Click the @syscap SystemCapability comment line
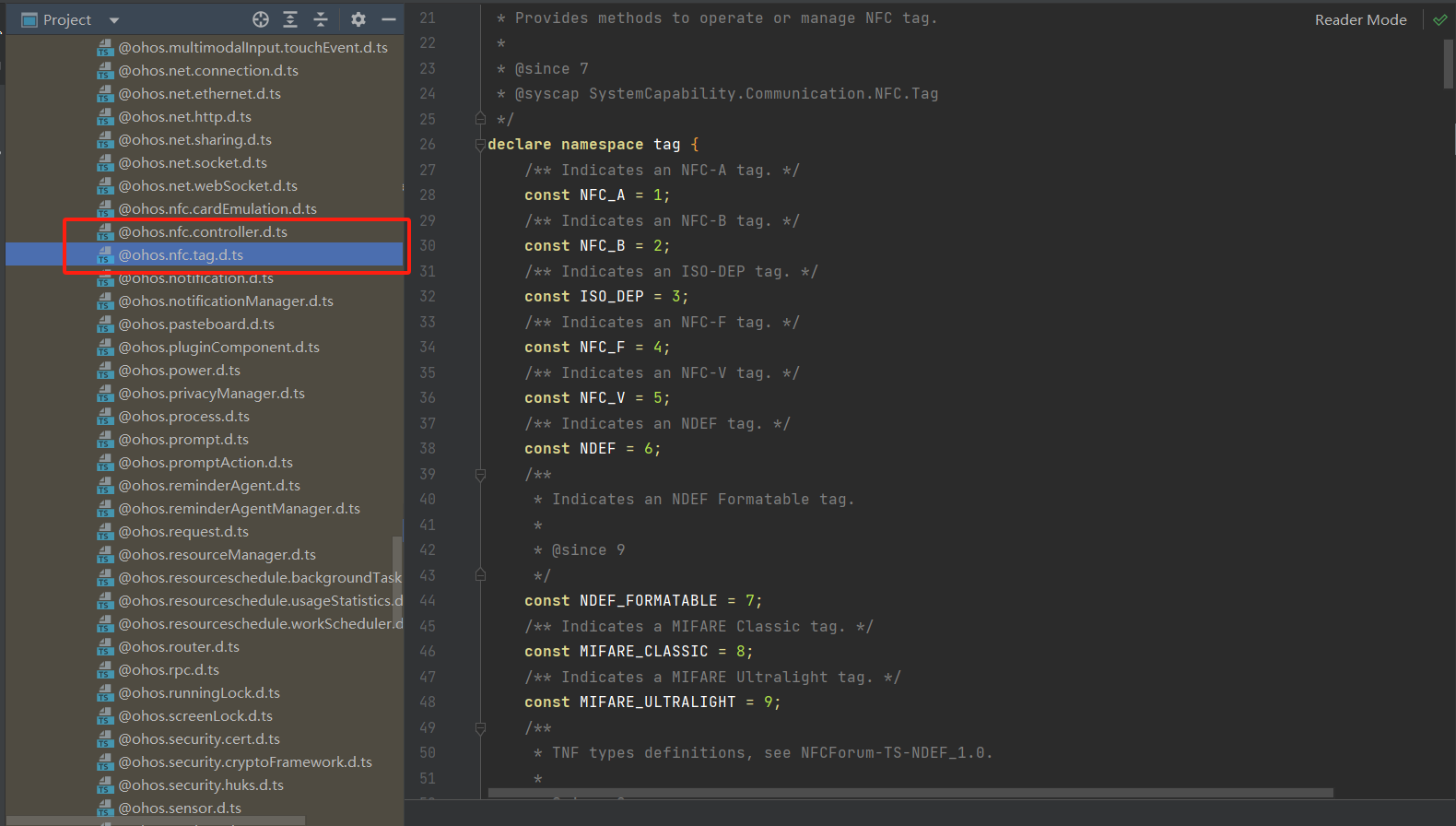Viewport: 1456px width, 826px height. click(x=718, y=94)
